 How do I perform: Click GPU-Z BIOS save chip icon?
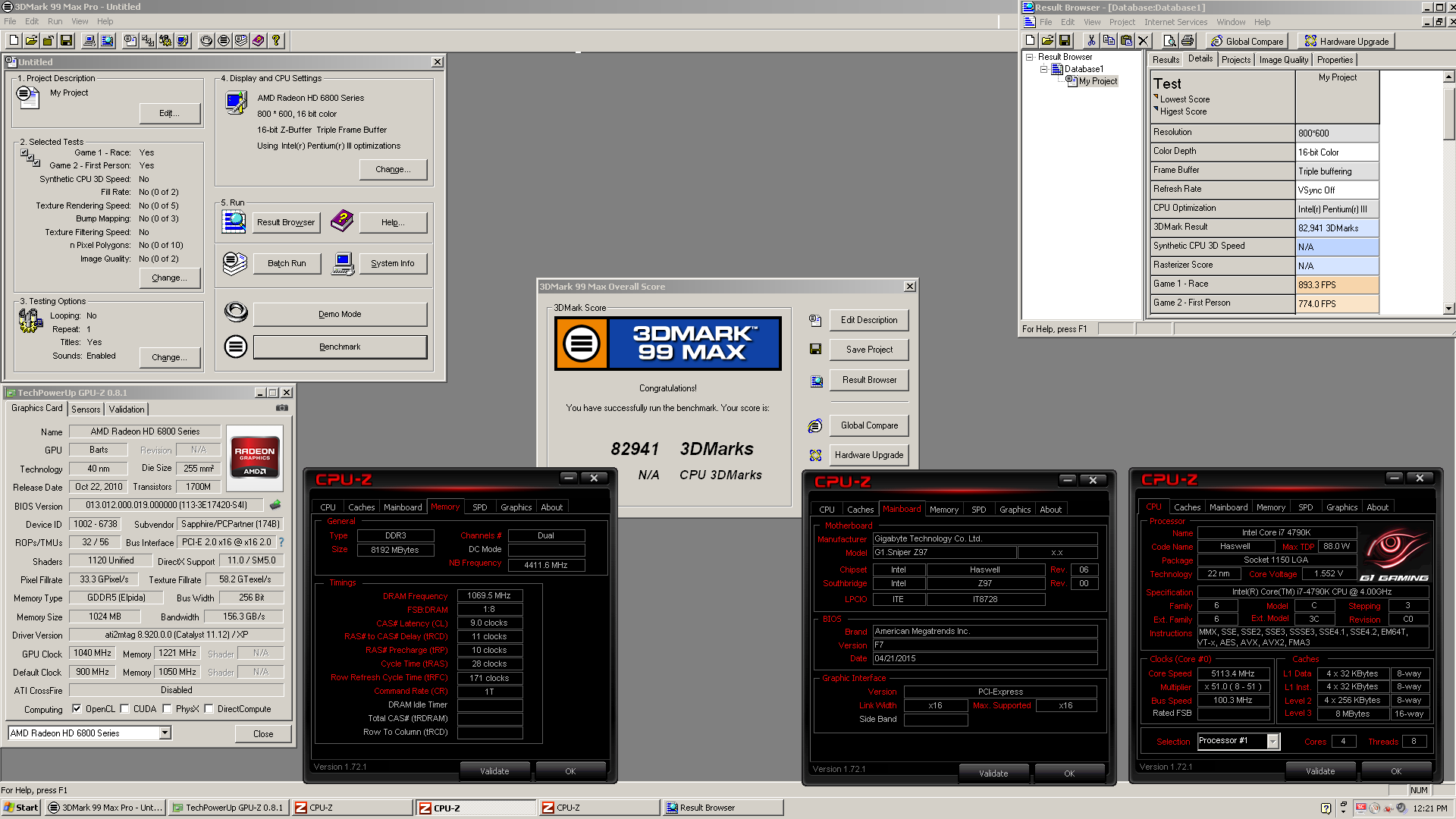pyautogui.click(x=275, y=505)
